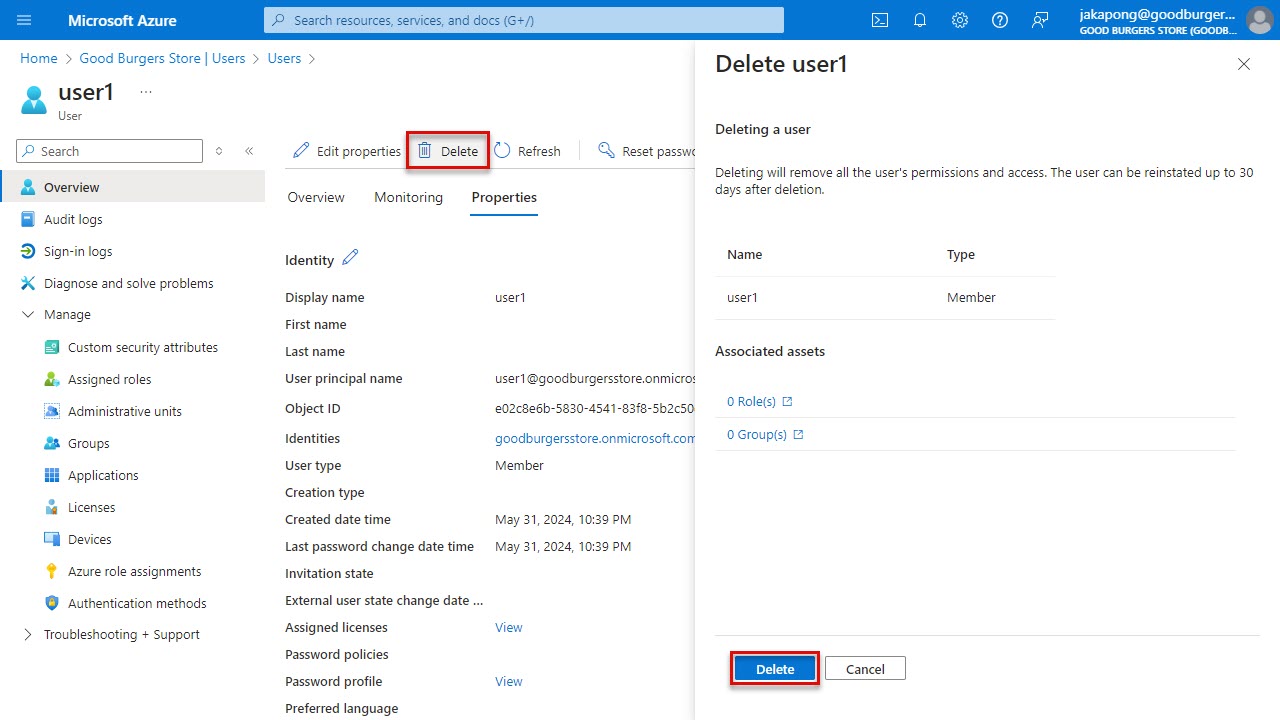Open the help question mark icon
1280x720 pixels.
(999, 19)
